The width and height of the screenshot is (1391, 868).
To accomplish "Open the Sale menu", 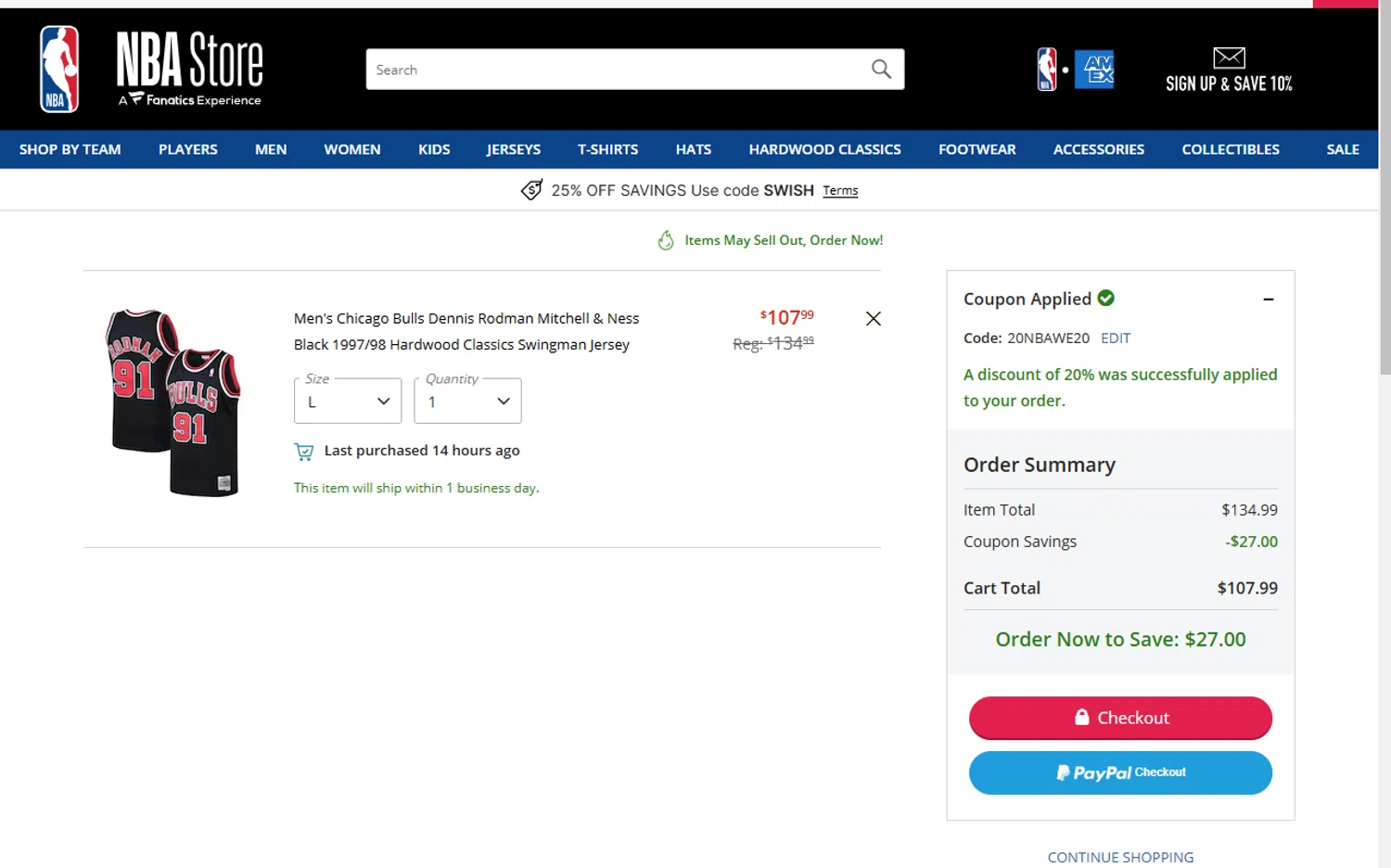I will 1343,149.
